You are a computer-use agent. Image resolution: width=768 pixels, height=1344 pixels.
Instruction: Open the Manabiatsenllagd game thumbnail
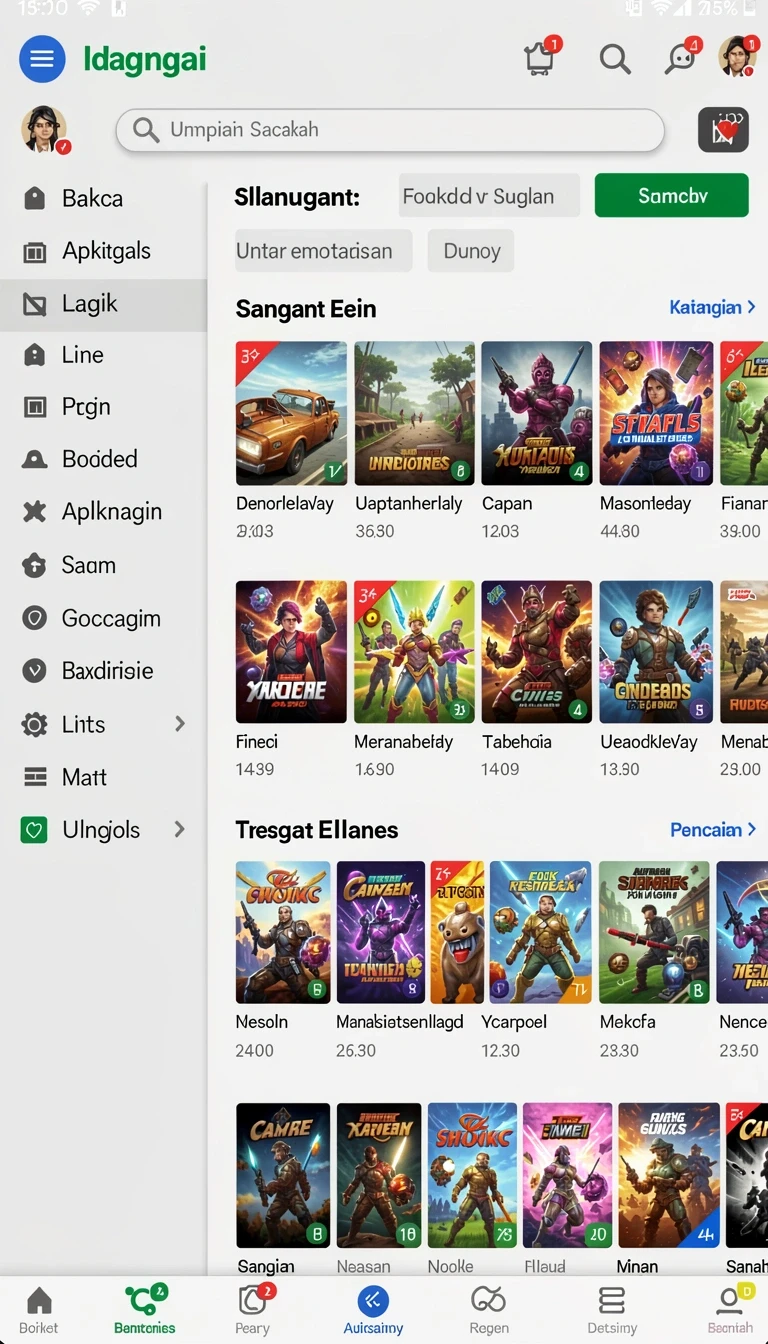point(380,932)
